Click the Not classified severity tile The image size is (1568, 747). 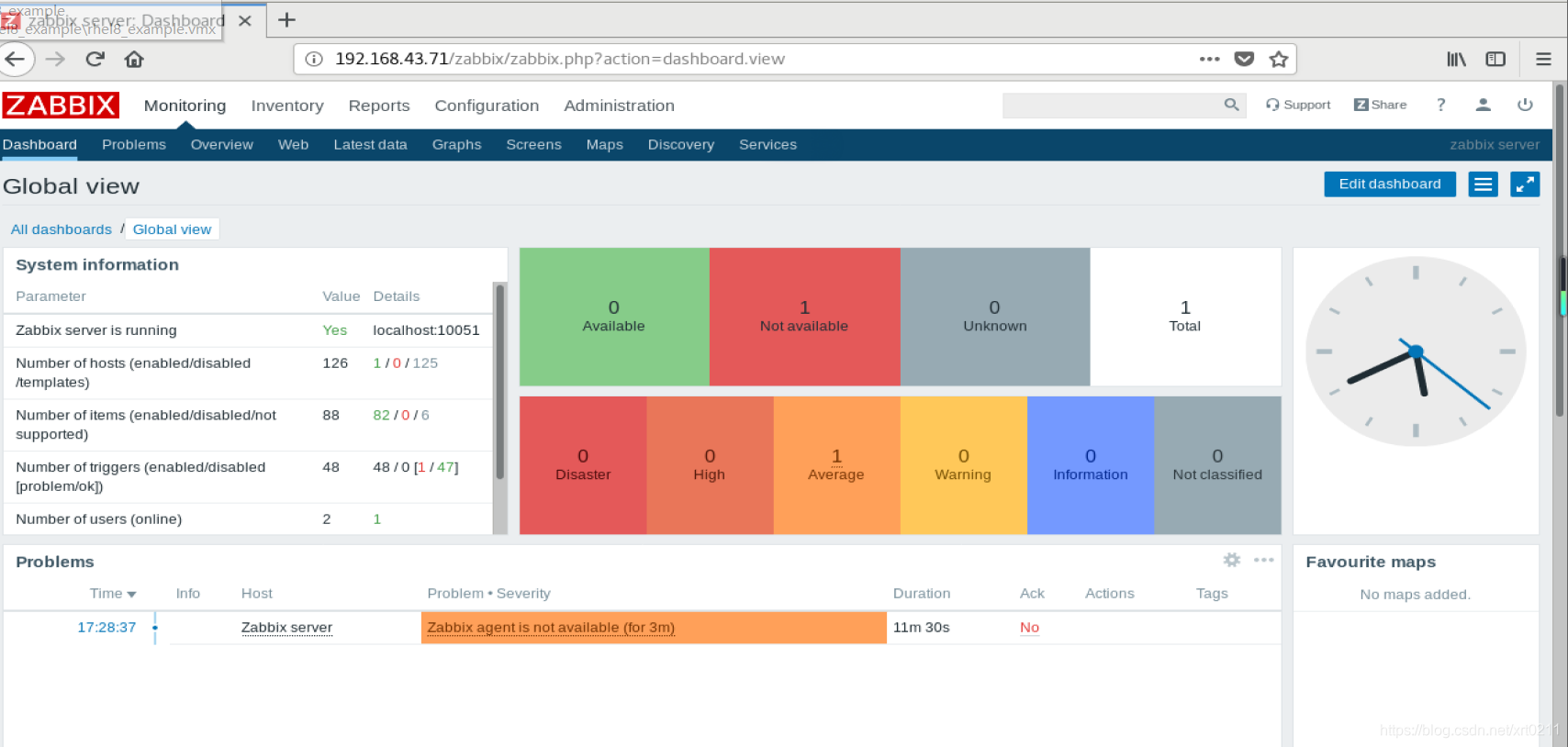[1217, 465]
